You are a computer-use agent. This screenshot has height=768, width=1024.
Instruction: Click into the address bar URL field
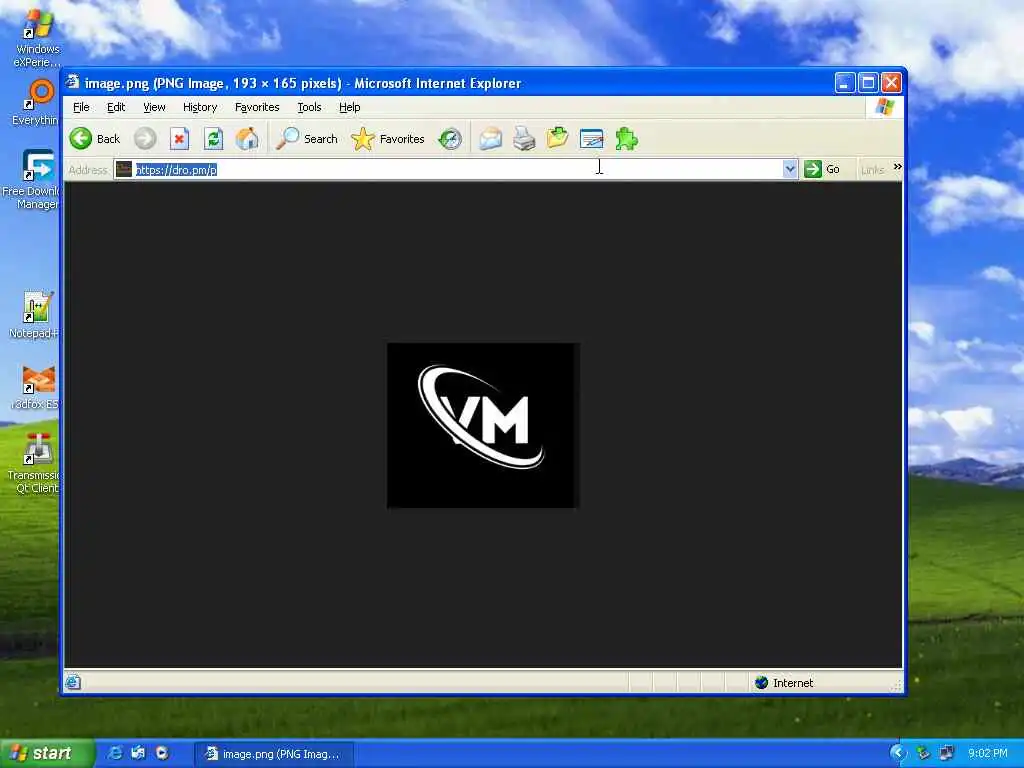tap(457, 169)
